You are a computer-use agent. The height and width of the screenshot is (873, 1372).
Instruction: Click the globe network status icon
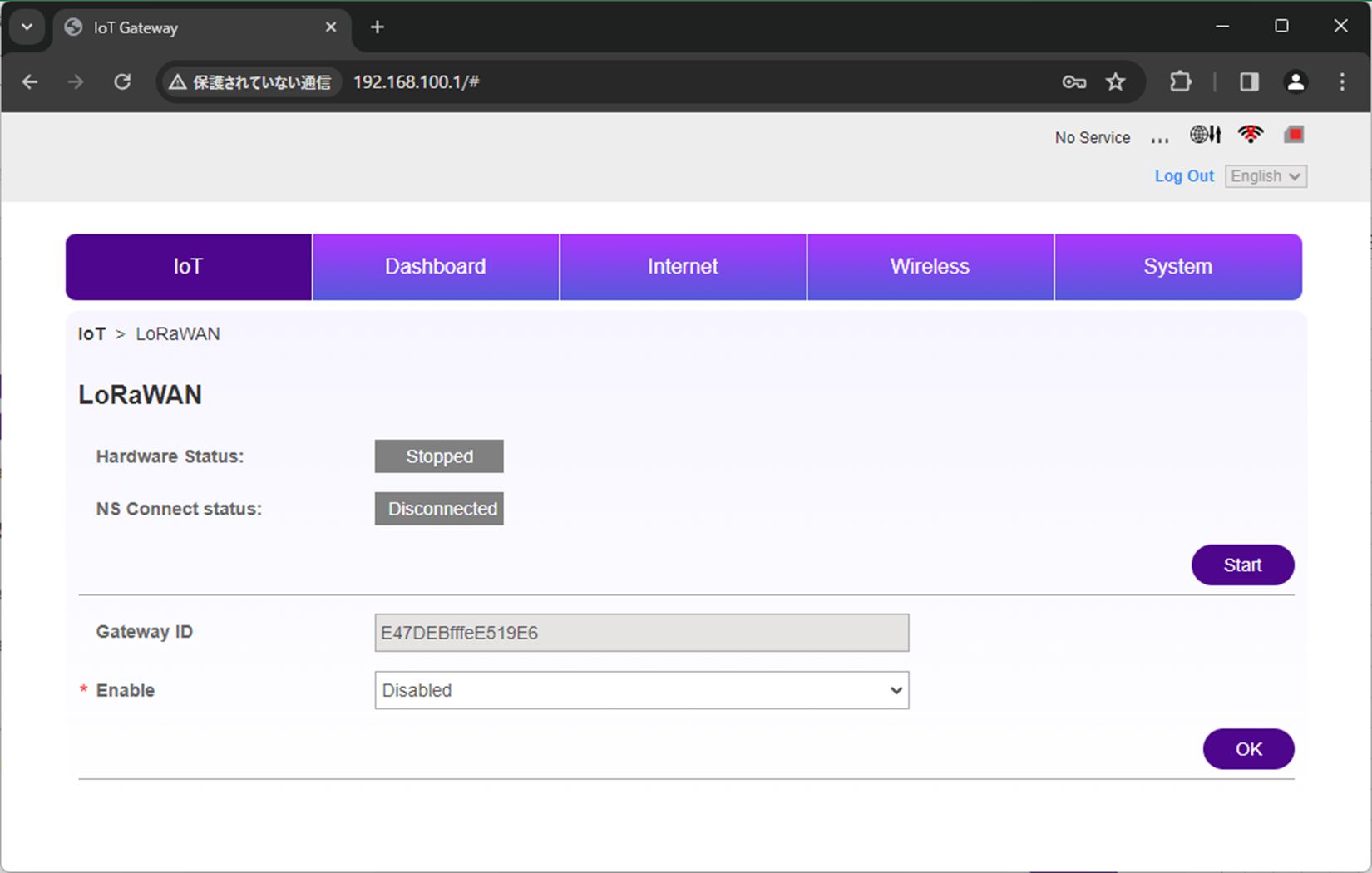(1204, 135)
